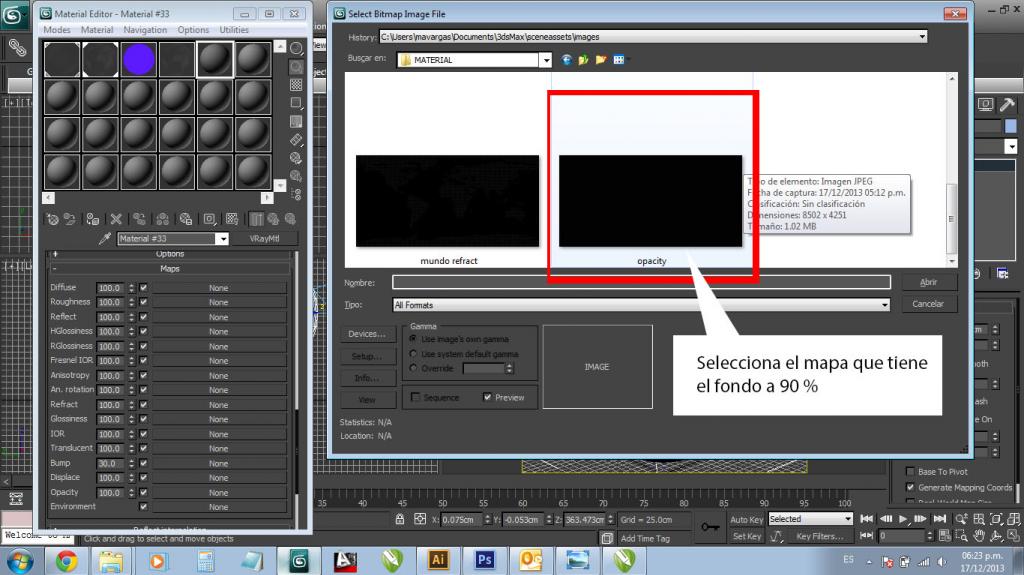Viewport: 1024px width, 575px height.
Task: Toggle Diffuse map checkbox
Action: tap(144, 288)
